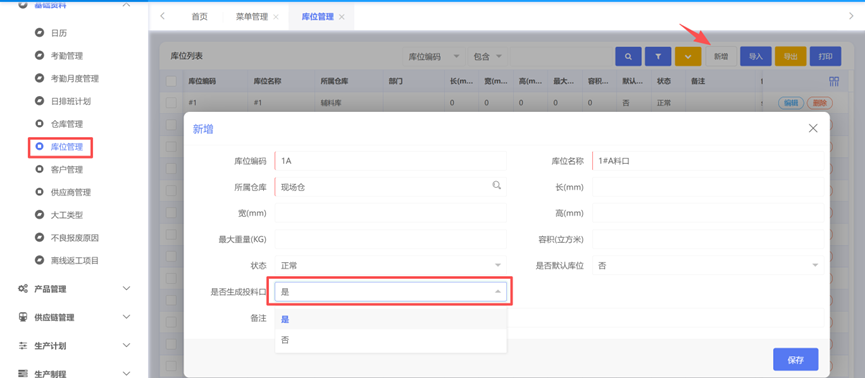Click the 不良报废原因 sidebar icon

pos(39,237)
